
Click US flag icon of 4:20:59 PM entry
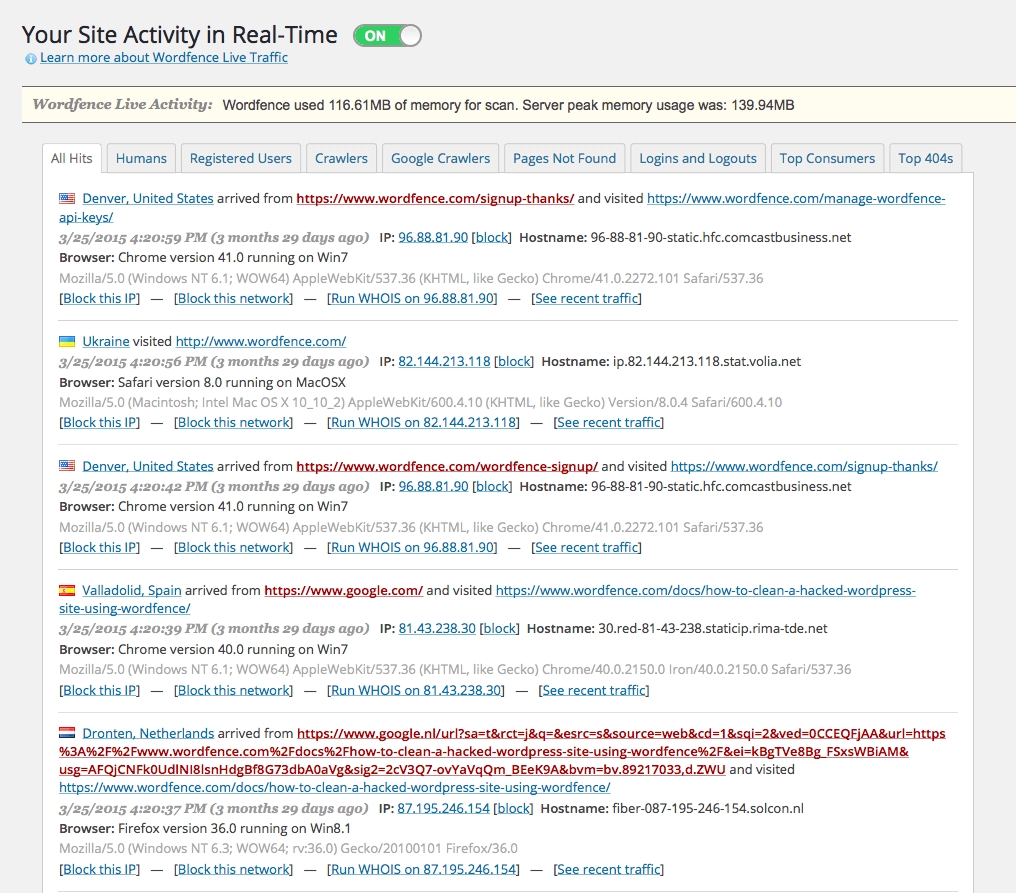pos(67,198)
